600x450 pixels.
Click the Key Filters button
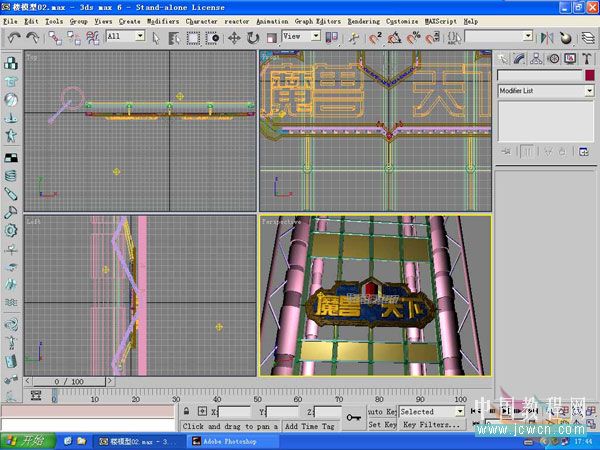(431, 425)
